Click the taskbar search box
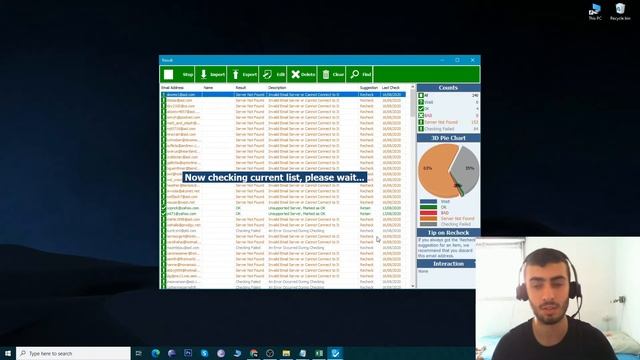Viewport: 640px width, 360px height. [x=73, y=353]
